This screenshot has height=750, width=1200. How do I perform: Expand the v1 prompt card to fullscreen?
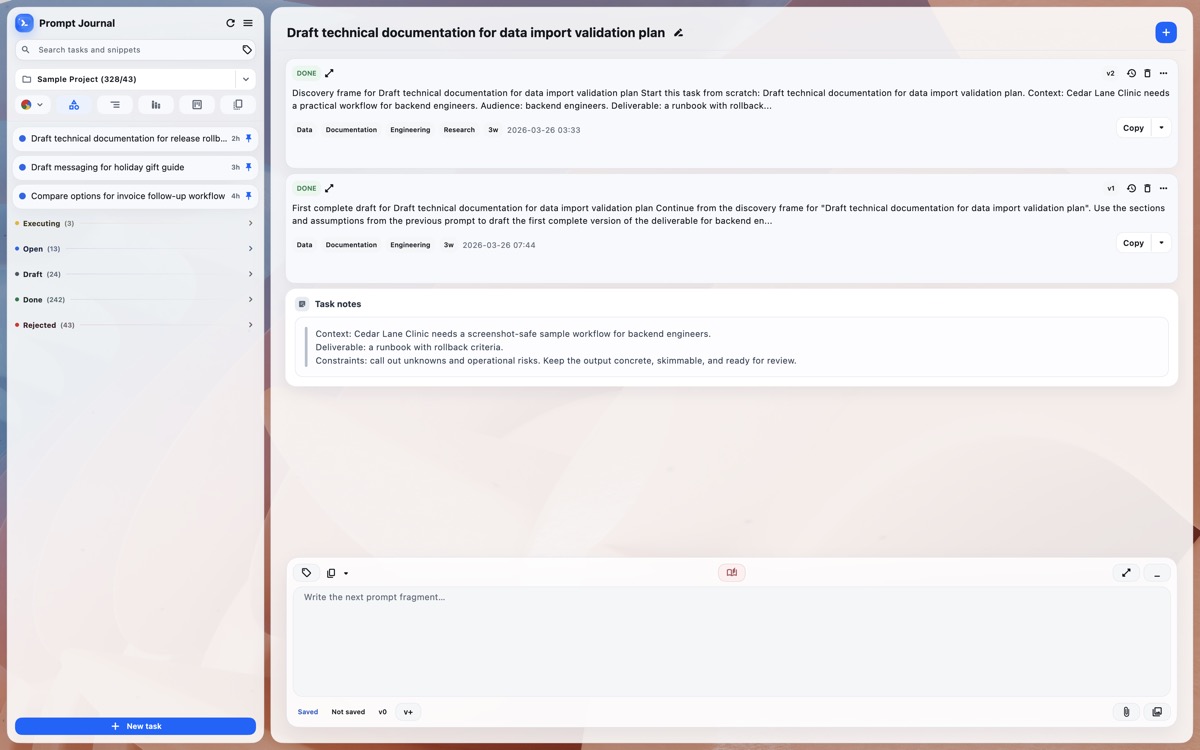pyautogui.click(x=329, y=188)
